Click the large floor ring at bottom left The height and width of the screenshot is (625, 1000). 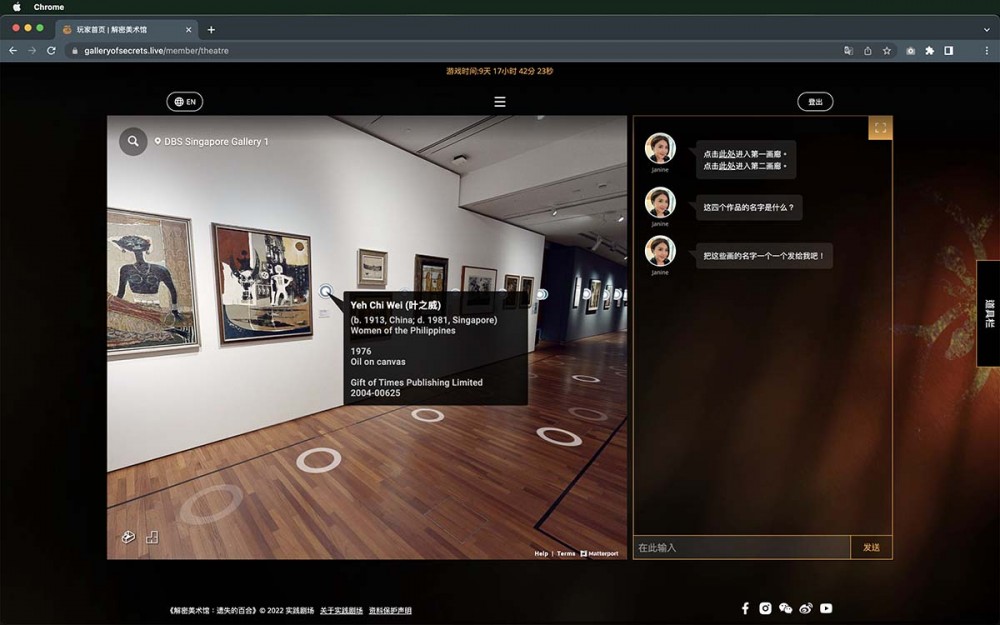[x=211, y=504]
